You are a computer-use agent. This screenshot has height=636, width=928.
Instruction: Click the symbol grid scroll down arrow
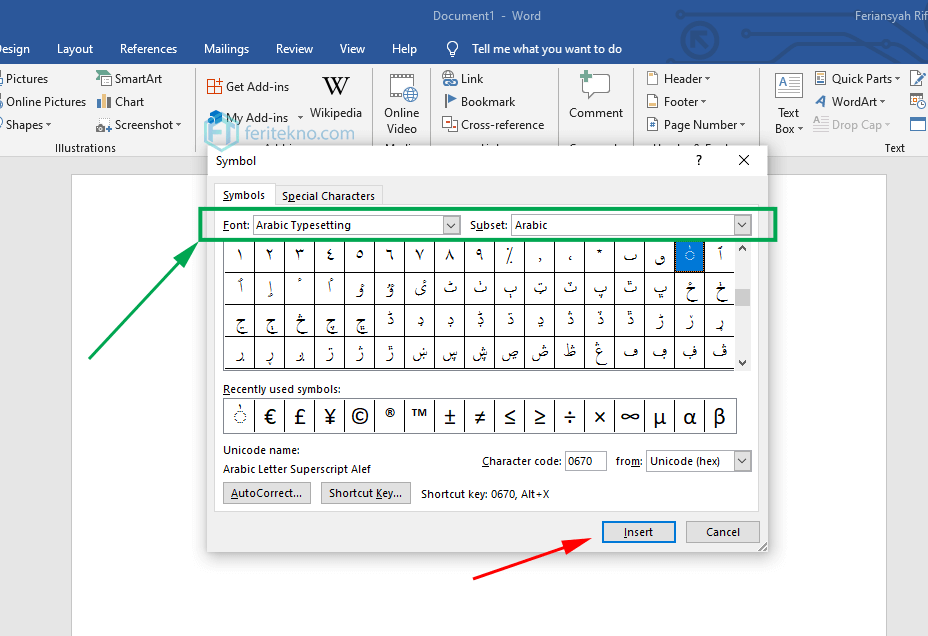pyautogui.click(x=743, y=363)
